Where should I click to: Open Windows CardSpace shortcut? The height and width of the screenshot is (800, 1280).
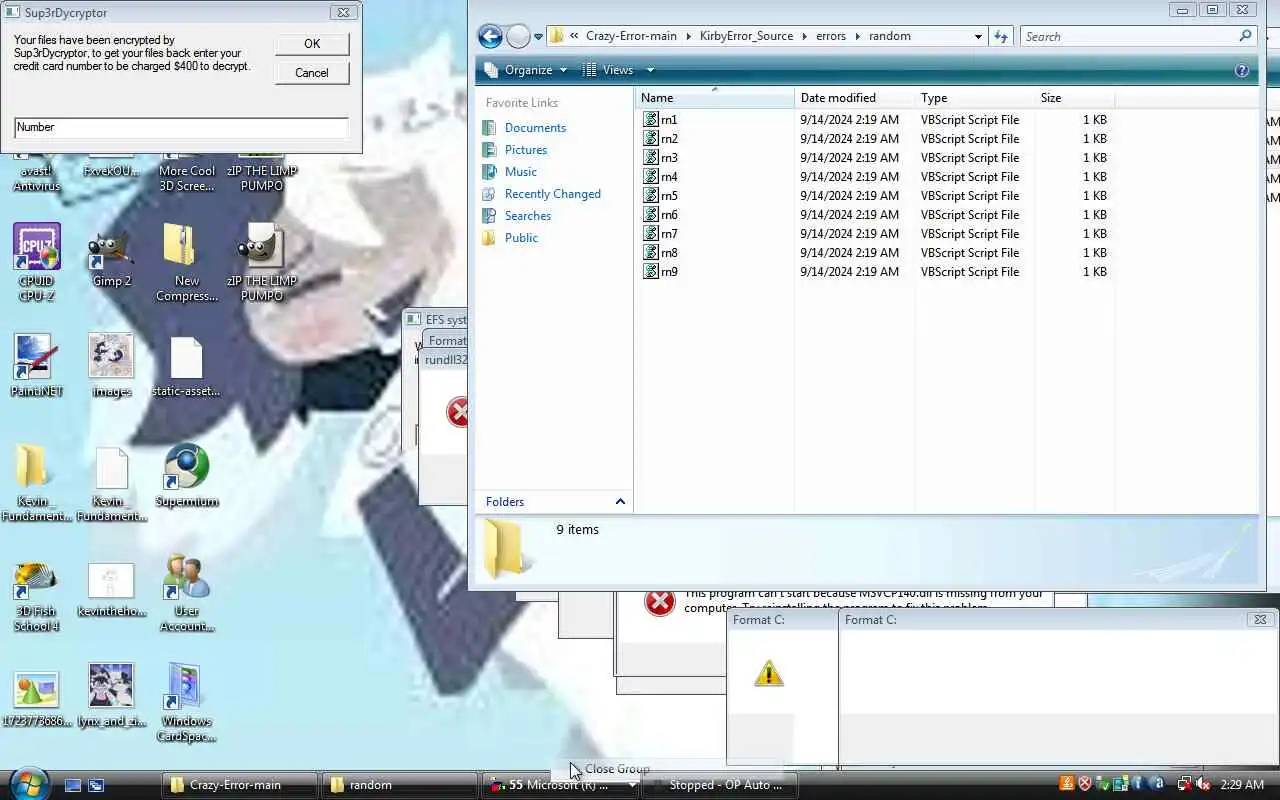pyautogui.click(x=187, y=703)
